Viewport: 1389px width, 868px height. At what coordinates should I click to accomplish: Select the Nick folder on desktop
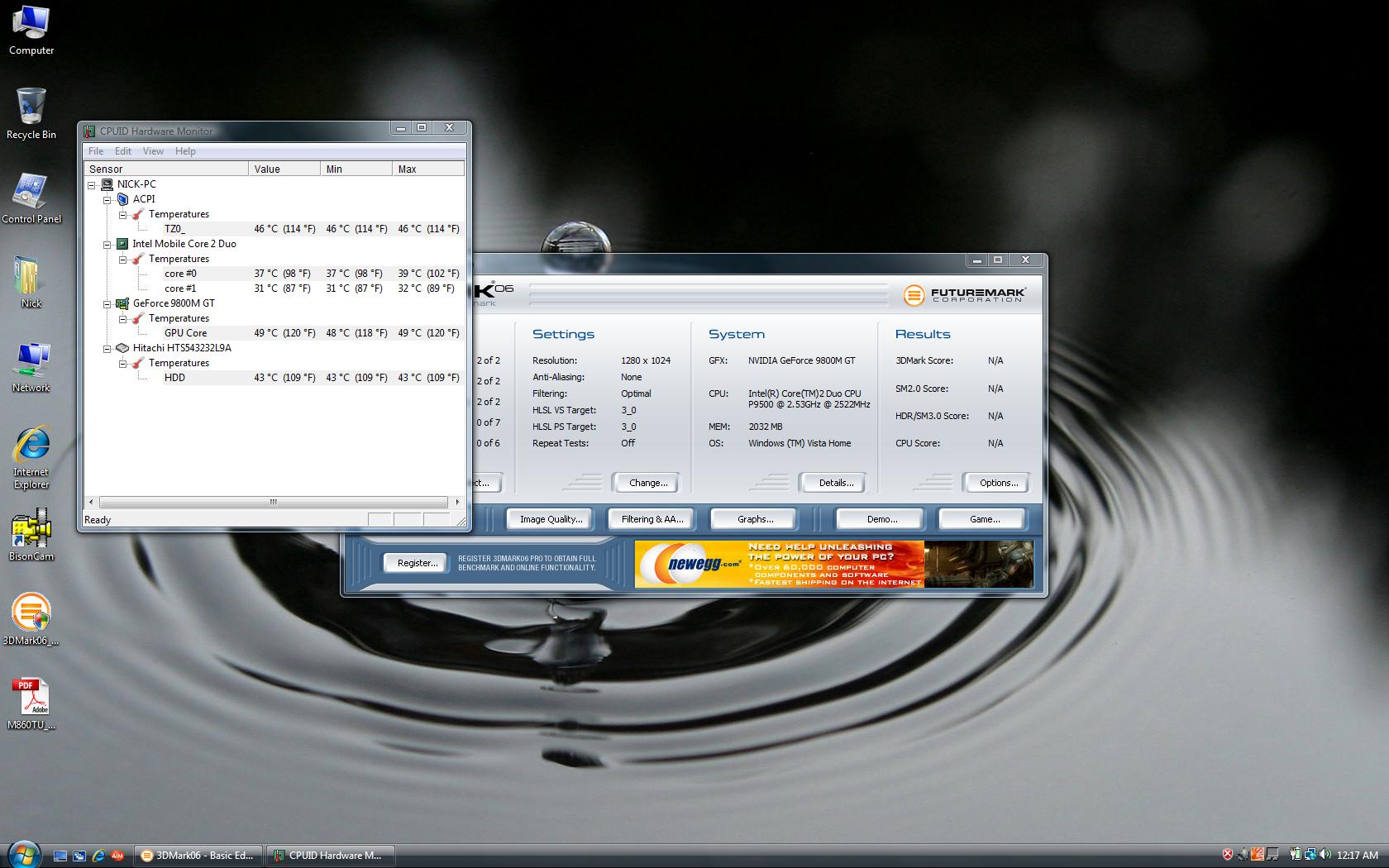pyautogui.click(x=31, y=282)
